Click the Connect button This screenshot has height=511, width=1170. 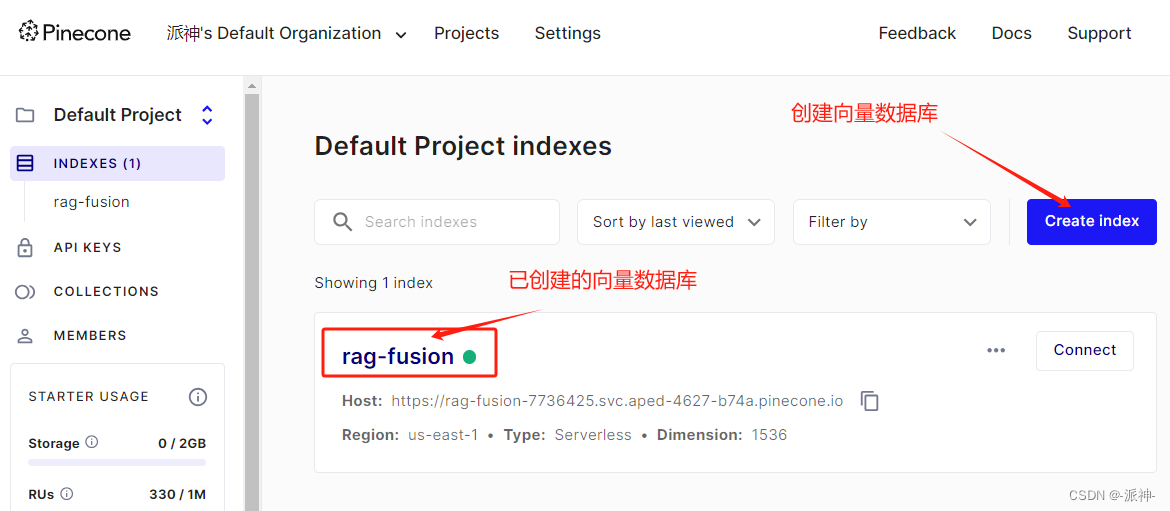click(1085, 351)
